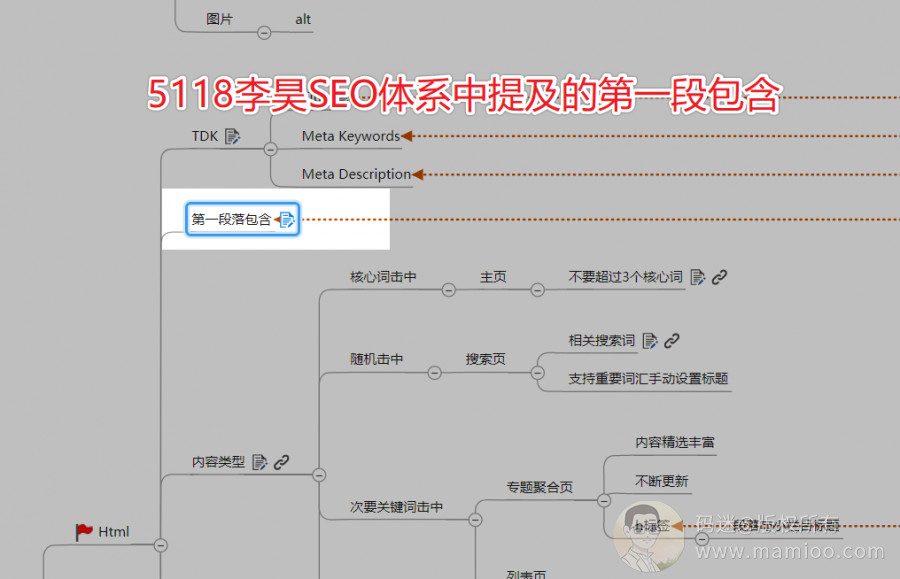This screenshot has height=579, width=900.
Task: Collapse the 核心词击中 branch
Action: (448, 290)
